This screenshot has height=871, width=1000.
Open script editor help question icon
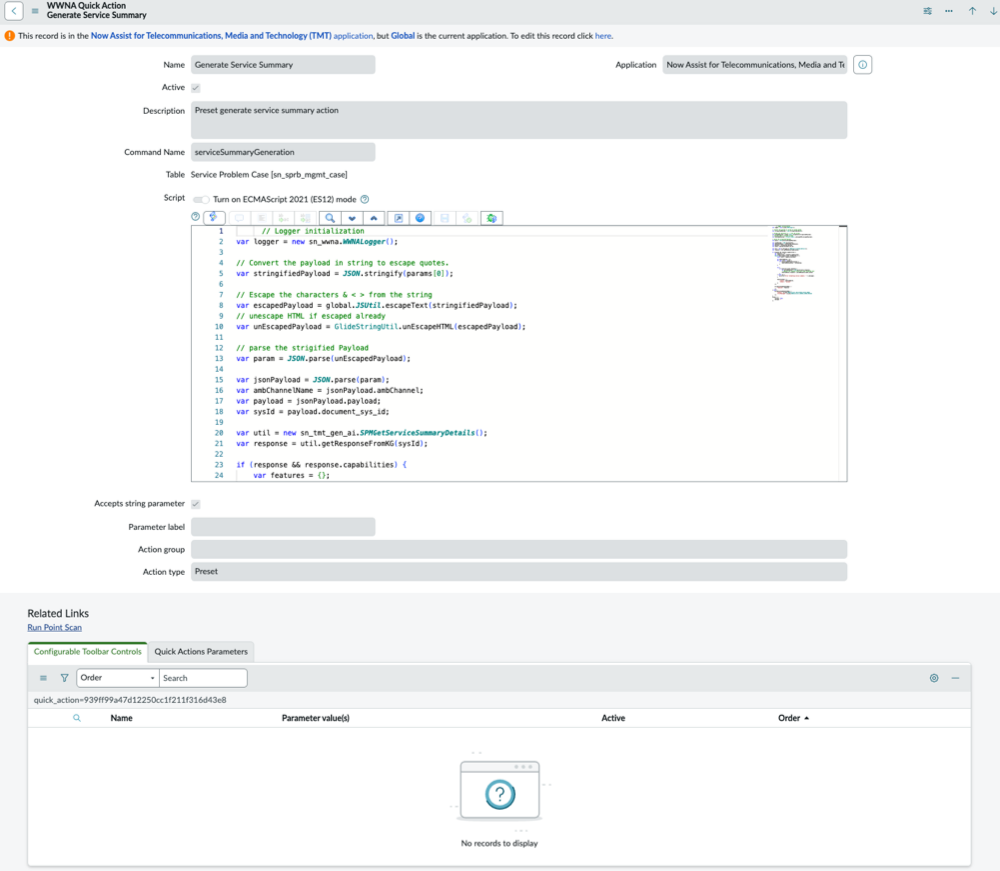196,217
